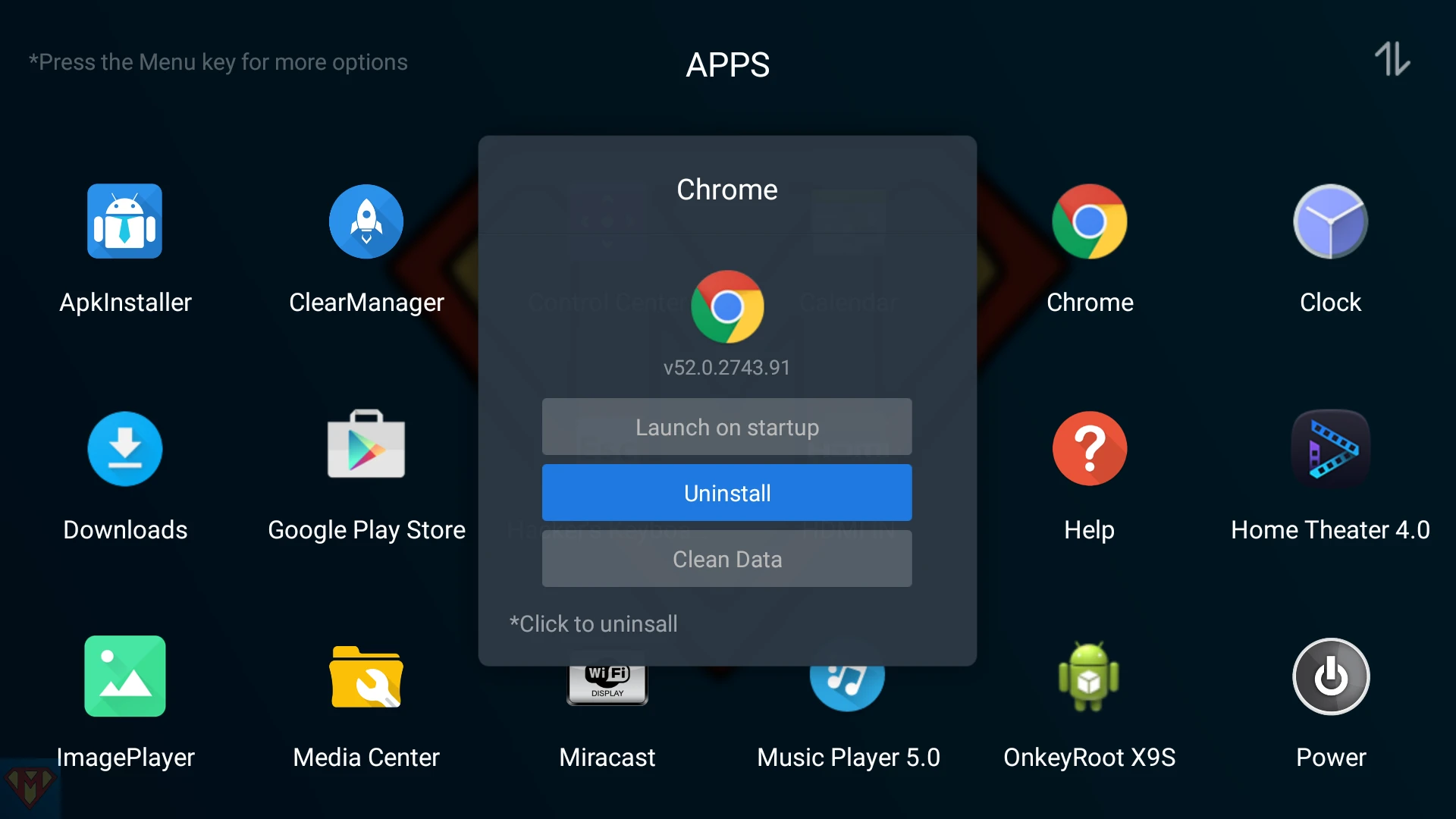
Task: Open the Clock app icon
Action: [x=1331, y=221]
